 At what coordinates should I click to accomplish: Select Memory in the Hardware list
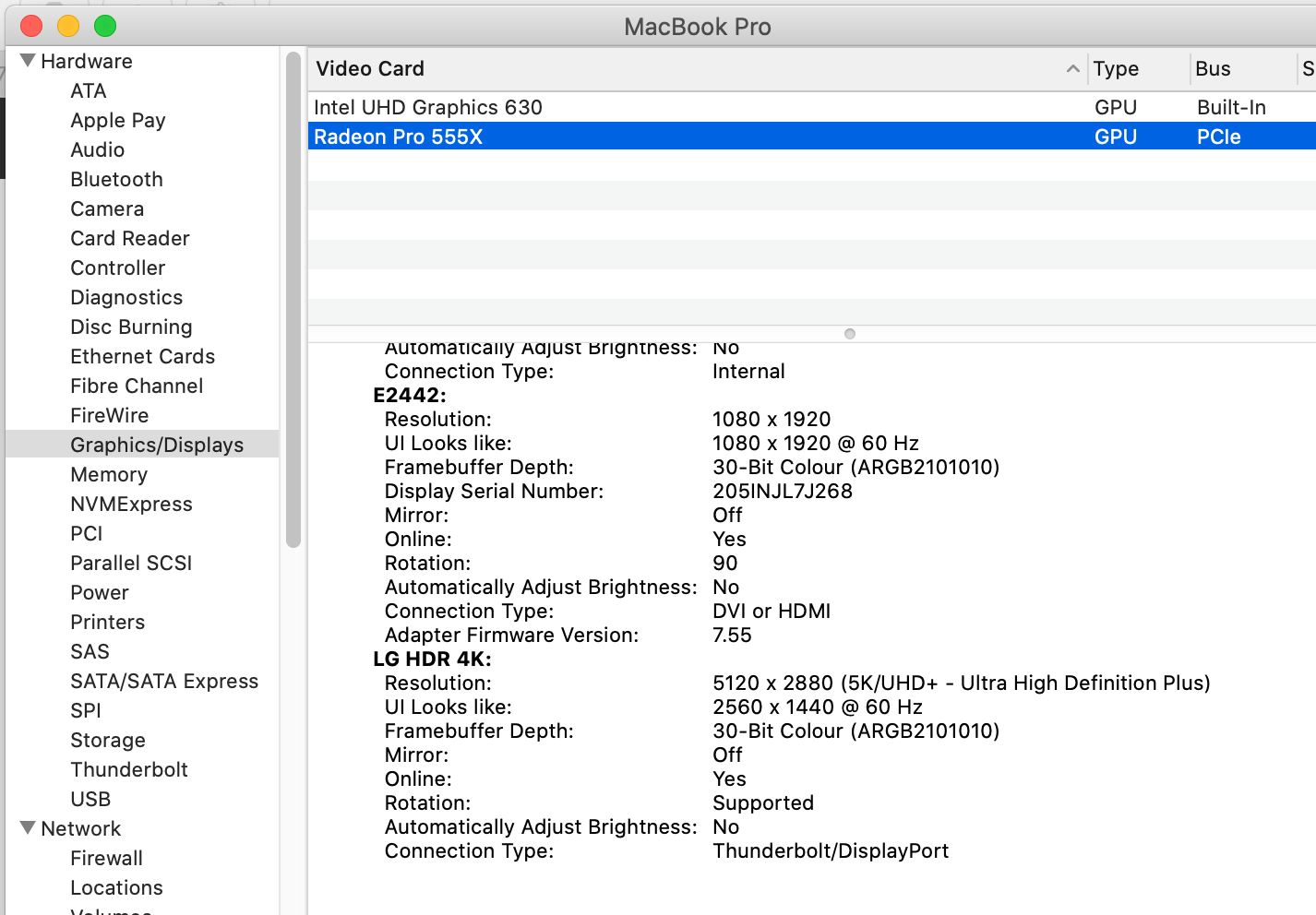click(109, 474)
